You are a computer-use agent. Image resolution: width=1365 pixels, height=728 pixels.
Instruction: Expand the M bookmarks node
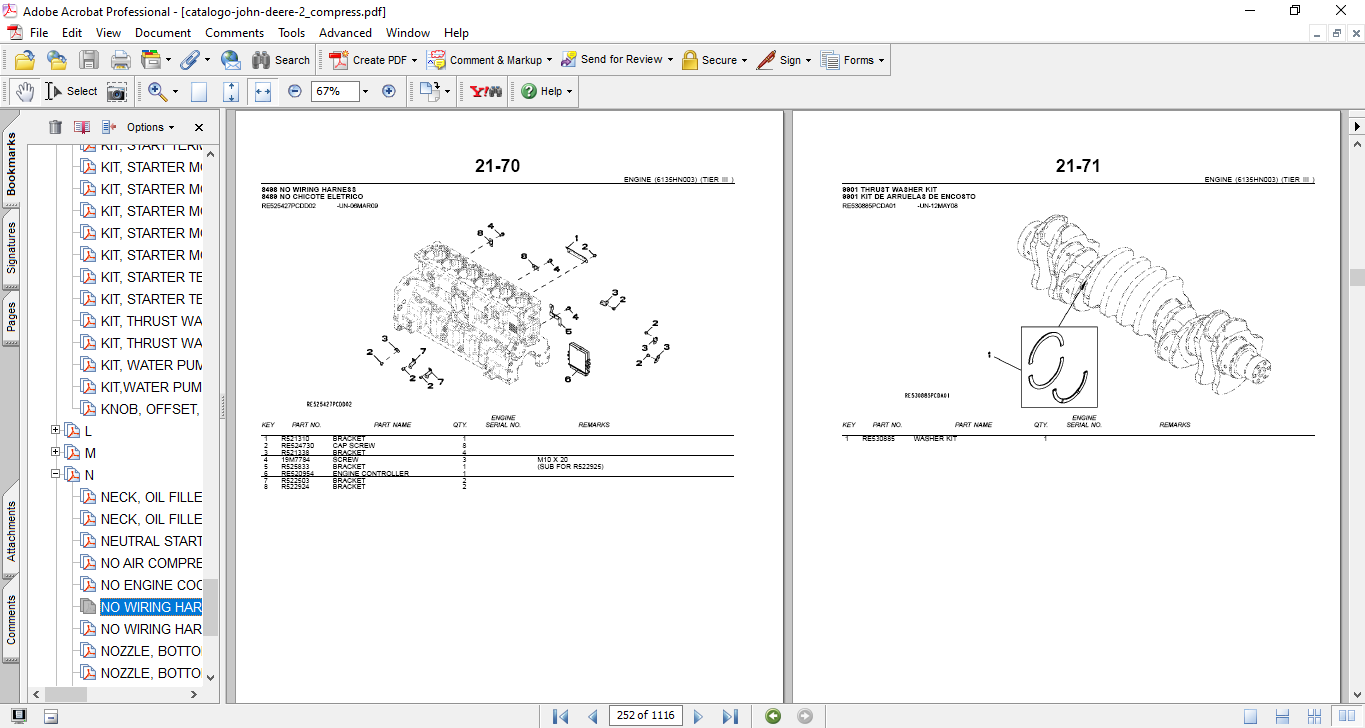[54, 452]
